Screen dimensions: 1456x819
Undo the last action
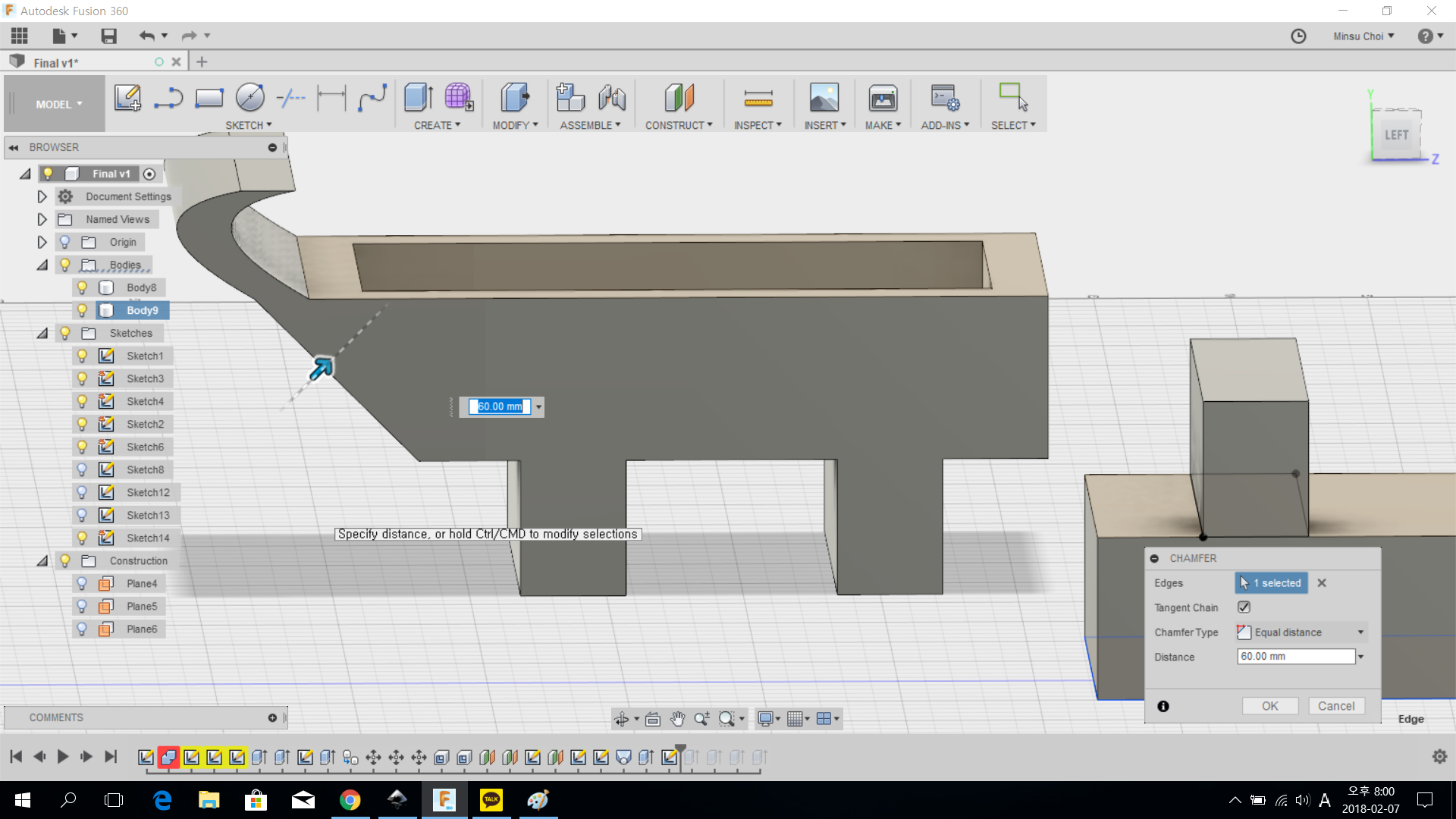click(146, 36)
